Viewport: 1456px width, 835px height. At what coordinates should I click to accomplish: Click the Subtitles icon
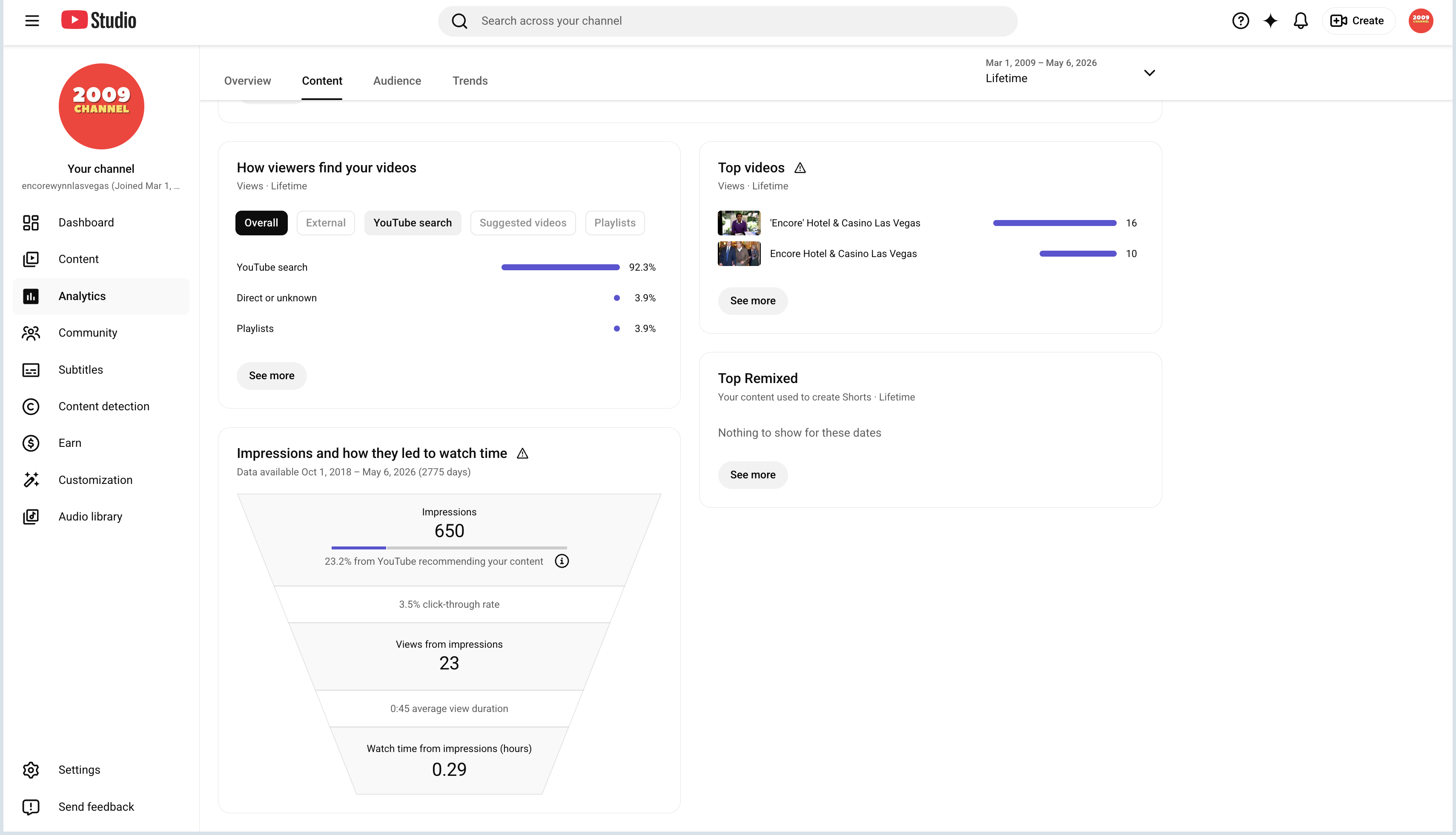(x=31, y=370)
